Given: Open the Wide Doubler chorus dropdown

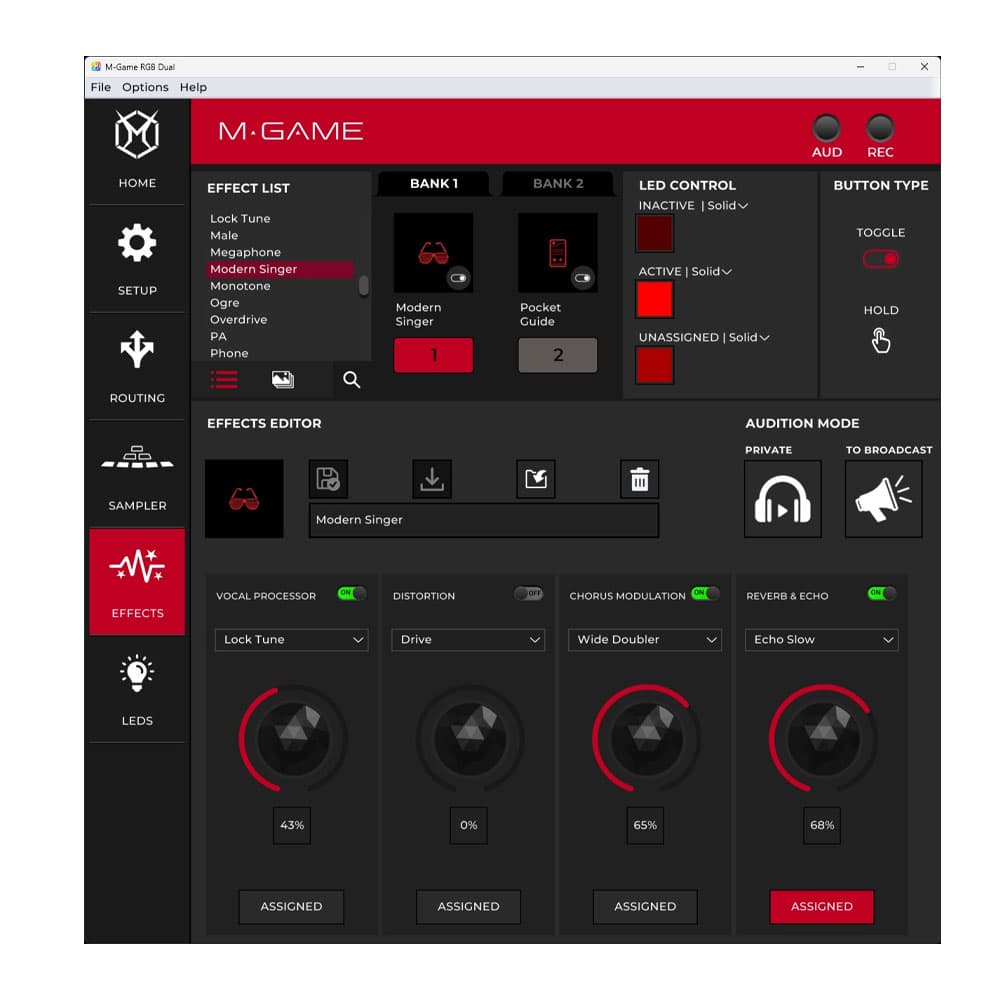Looking at the screenshot, I should point(645,640).
